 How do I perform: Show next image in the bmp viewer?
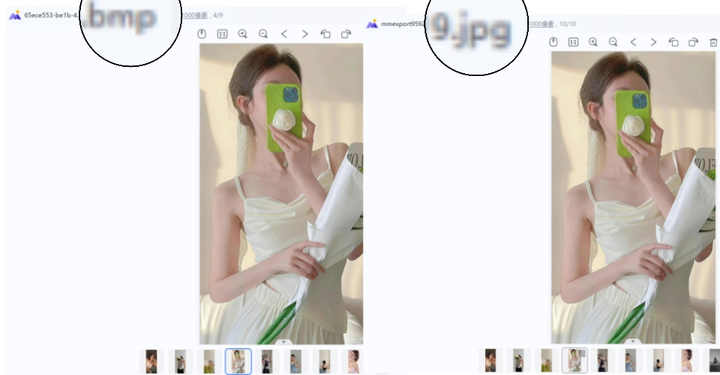coord(304,34)
